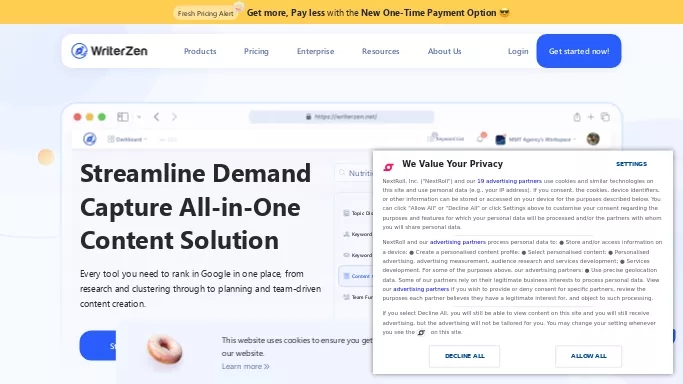Open privacy Settings in the consent dialog
683x384 pixels.
[x=631, y=164]
